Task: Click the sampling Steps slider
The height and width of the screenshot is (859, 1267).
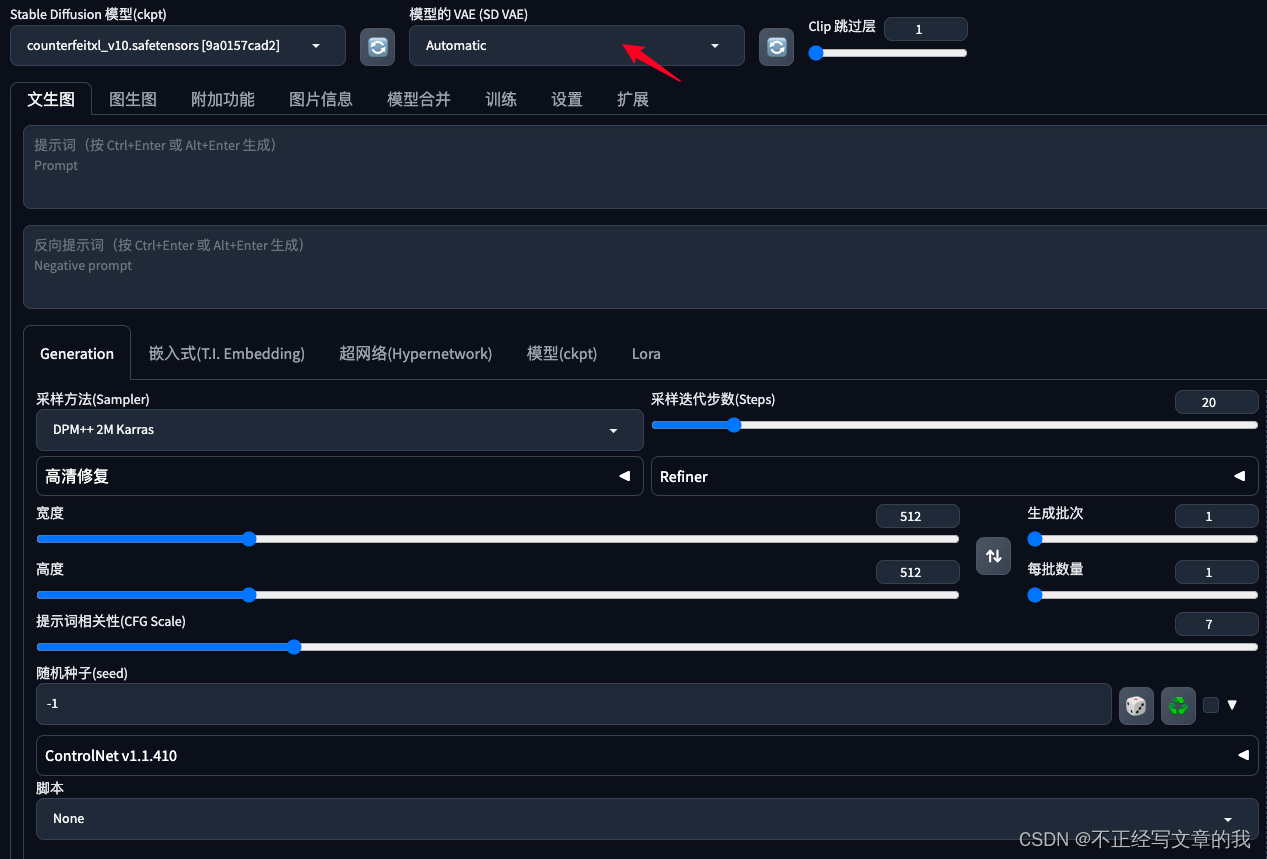Action: 954,425
